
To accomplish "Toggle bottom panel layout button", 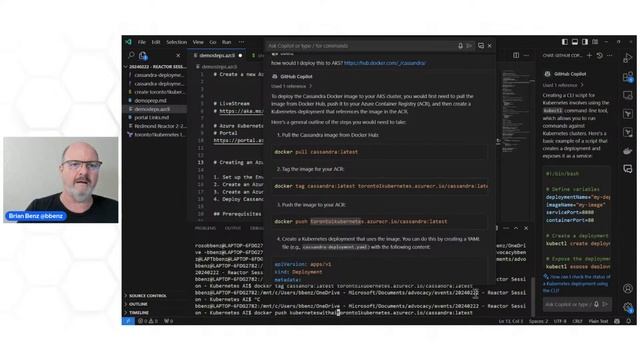I will (x=575, y=42).
